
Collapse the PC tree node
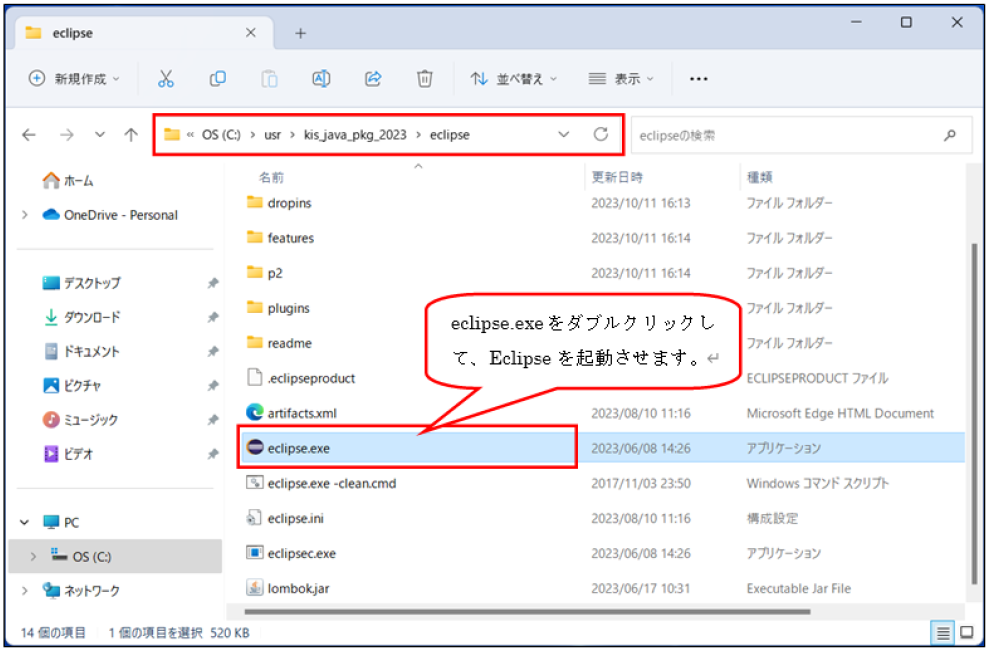click(24, 522)
